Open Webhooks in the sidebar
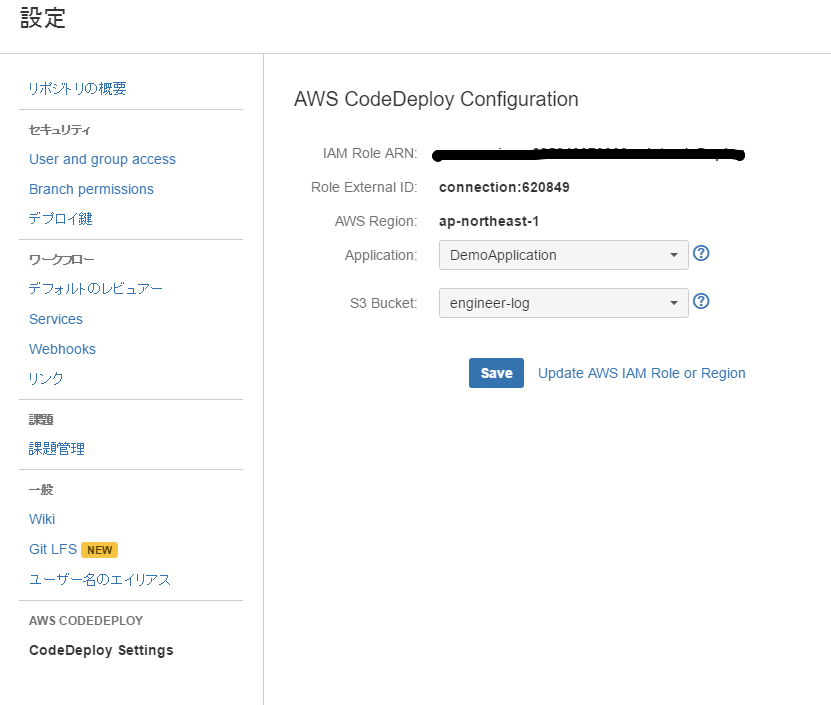 point(62,349)
